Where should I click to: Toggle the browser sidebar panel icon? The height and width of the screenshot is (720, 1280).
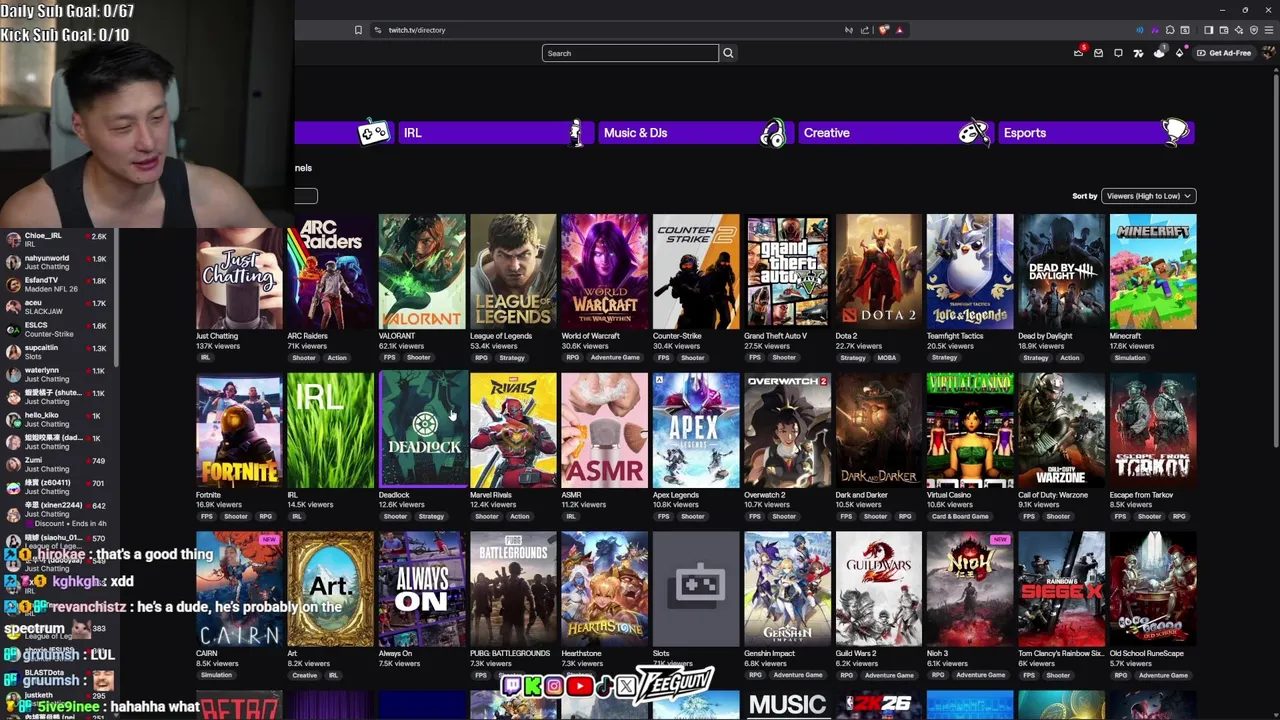(x=1209, y=30)
